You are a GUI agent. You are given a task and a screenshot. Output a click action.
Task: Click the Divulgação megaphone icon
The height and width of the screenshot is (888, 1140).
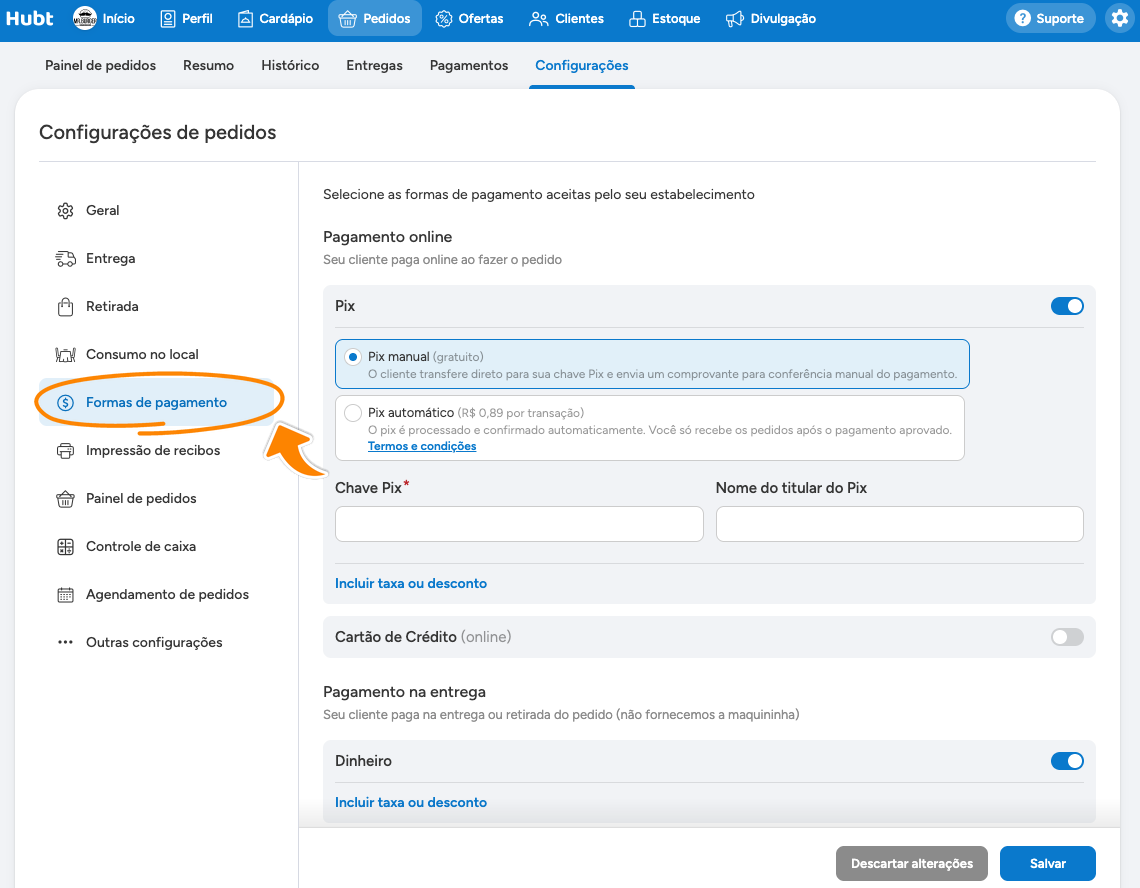tap(734, 19)
